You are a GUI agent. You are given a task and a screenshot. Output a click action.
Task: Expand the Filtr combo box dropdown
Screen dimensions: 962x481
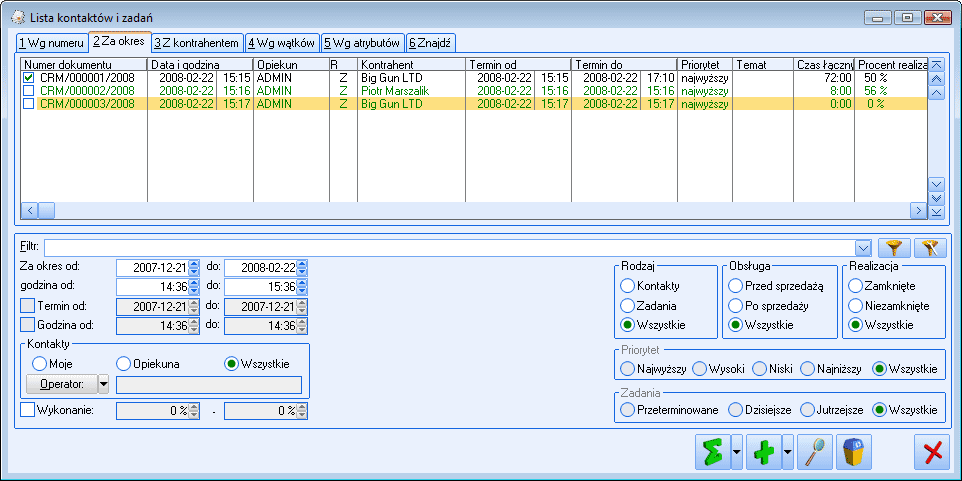pyautogui.click(x=863, y=247)
